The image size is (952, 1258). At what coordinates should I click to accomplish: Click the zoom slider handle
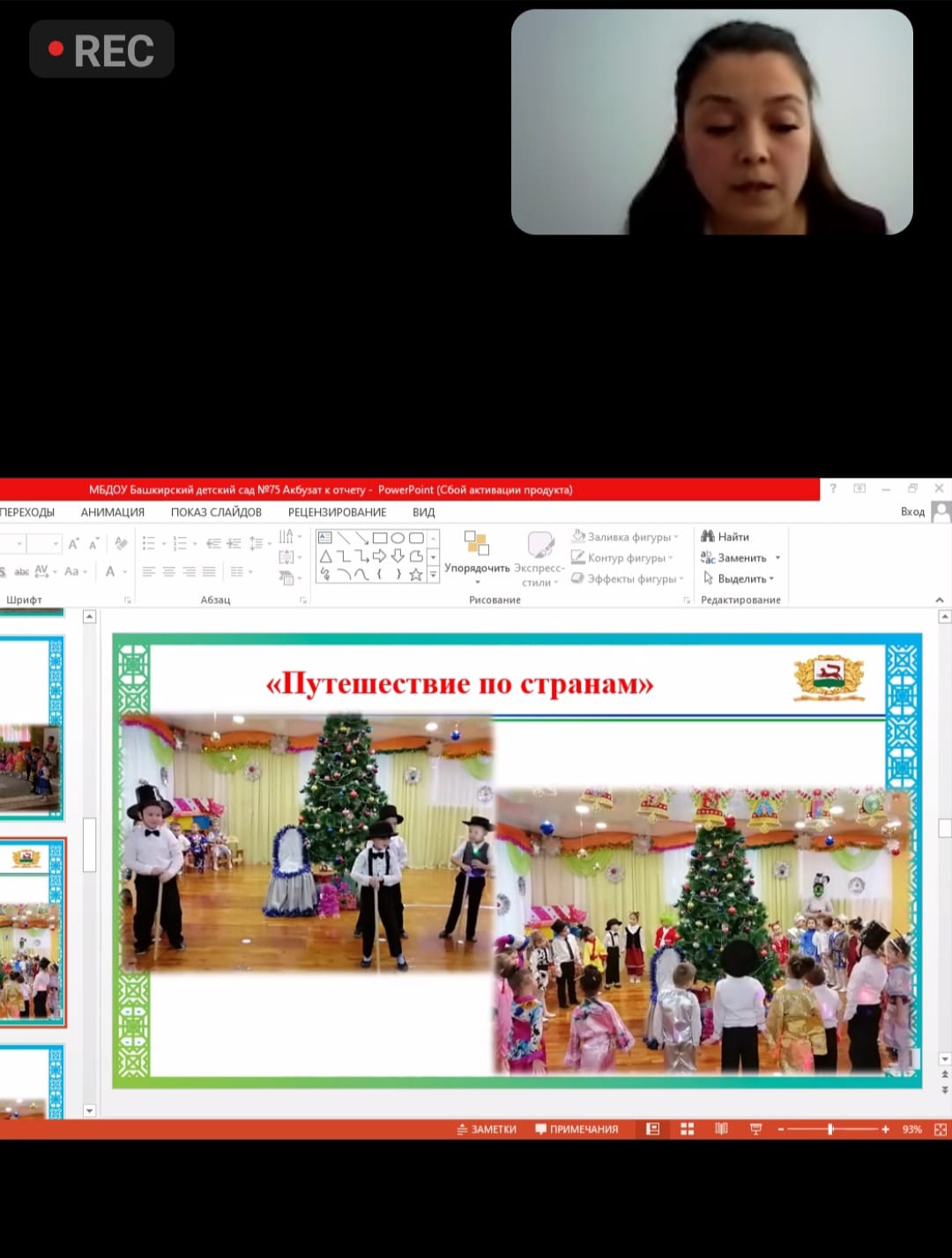click(x=830, y=1129)
